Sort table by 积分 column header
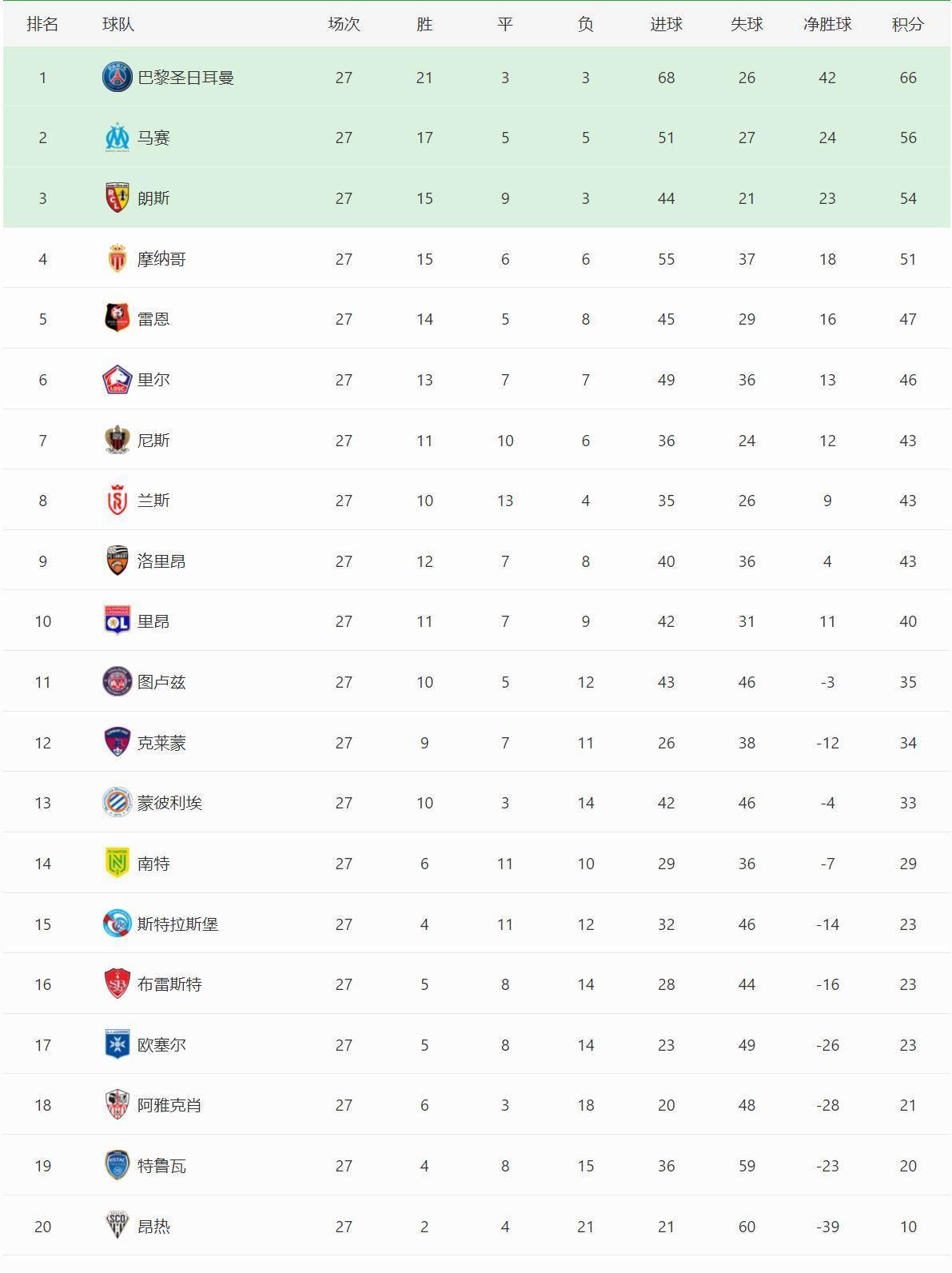Screen dimensions: 952x1273 click(907, 24)
